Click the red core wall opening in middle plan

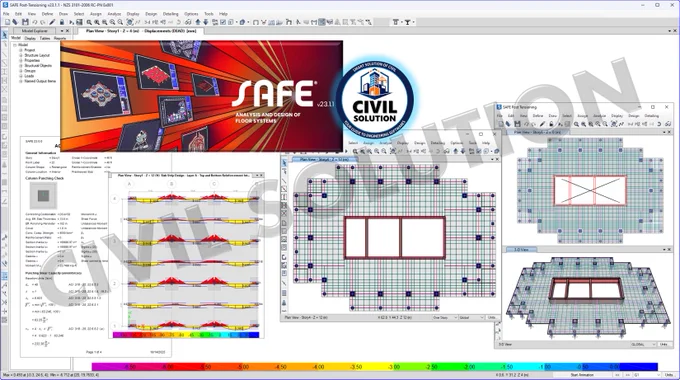(395, 238)
